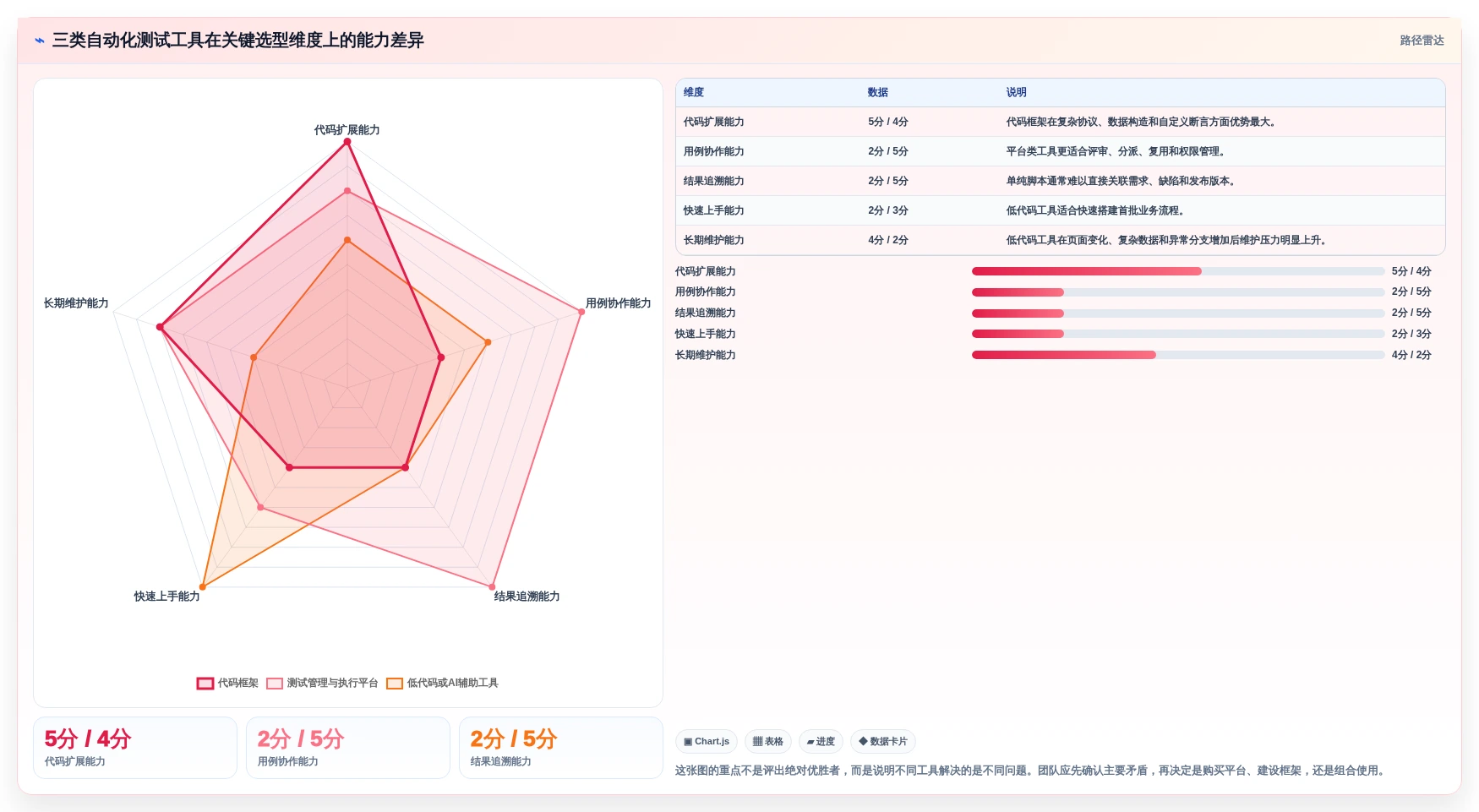Click the 快速上手能力 progress bar
Screen dimensions: 1479x812
pyautogui.click(x=1178, y=334)
